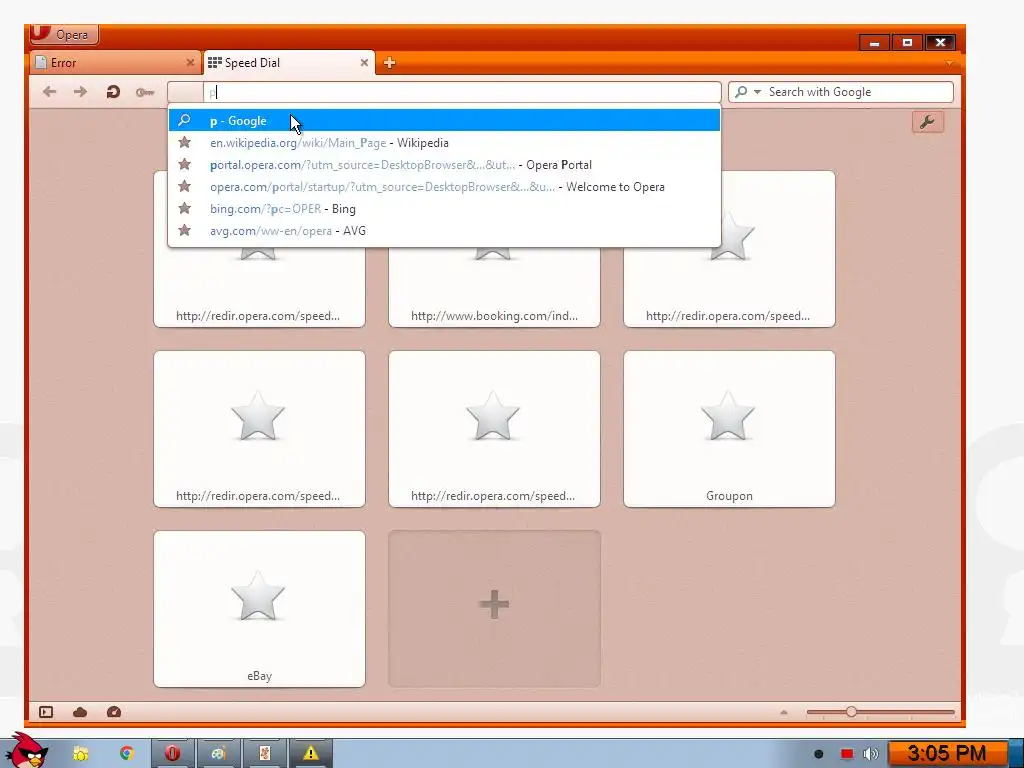Open closed tabs dropdown at tab bar end
The image size is (1024, 768).
pyautogui.click(x=949, y=63)
